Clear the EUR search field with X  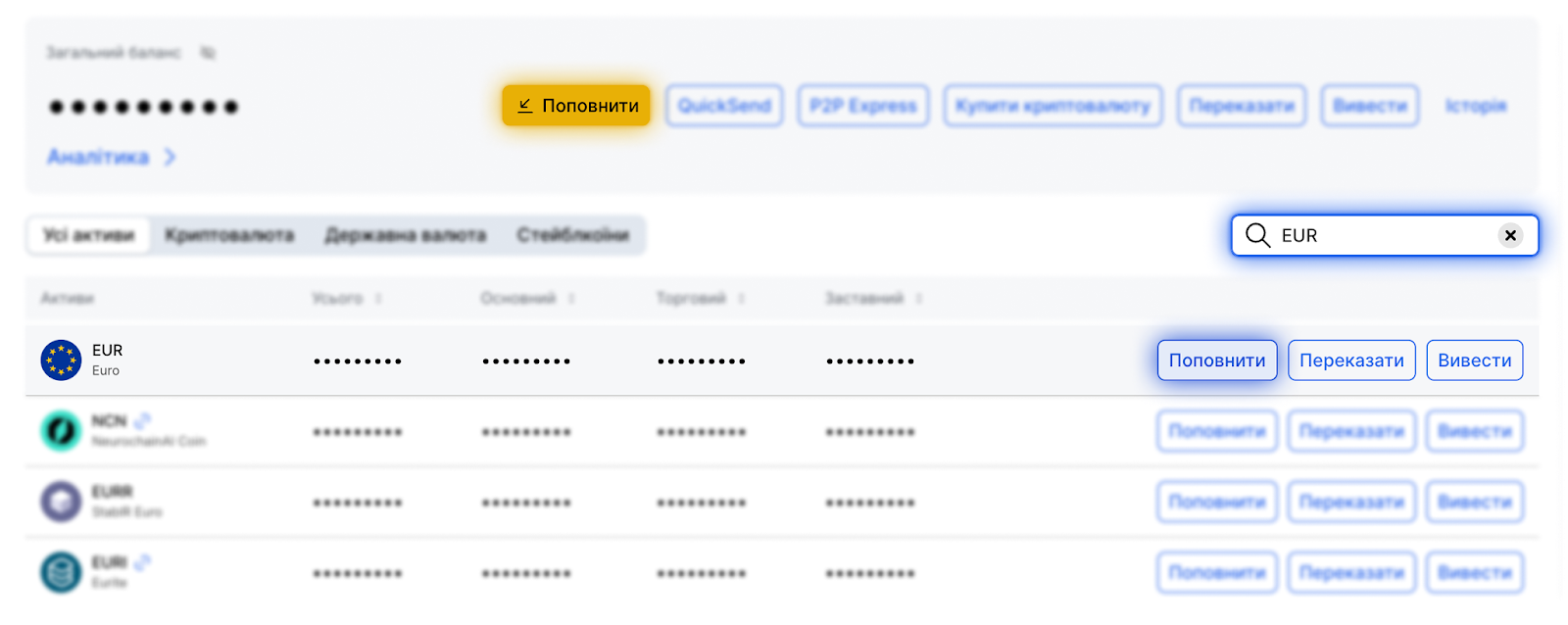click(x=1510, y=235)
